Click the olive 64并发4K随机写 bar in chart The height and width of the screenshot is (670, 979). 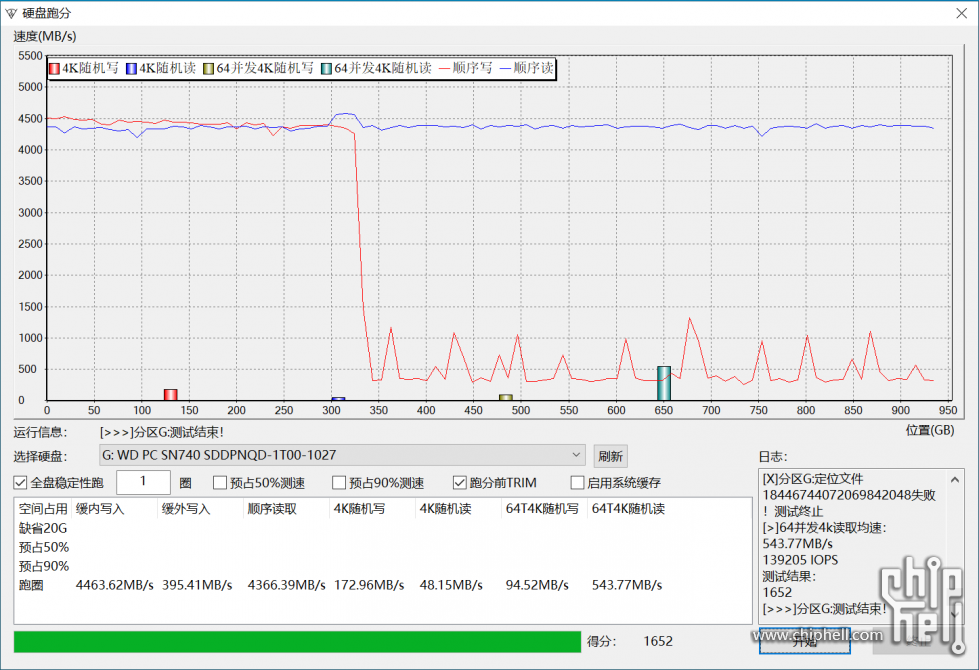click(x=506, y=397)
